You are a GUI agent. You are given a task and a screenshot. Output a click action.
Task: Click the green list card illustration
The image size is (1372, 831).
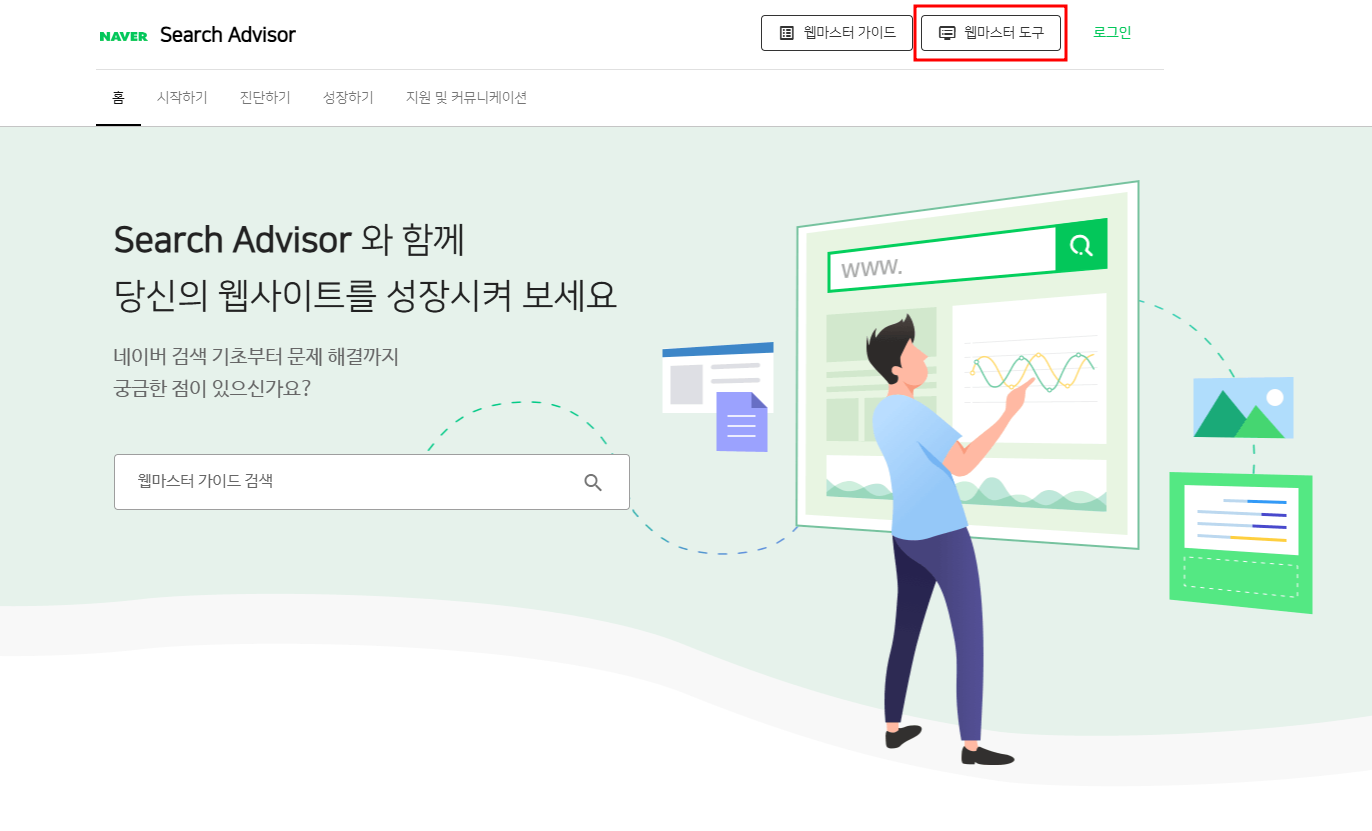[1241, 543]
